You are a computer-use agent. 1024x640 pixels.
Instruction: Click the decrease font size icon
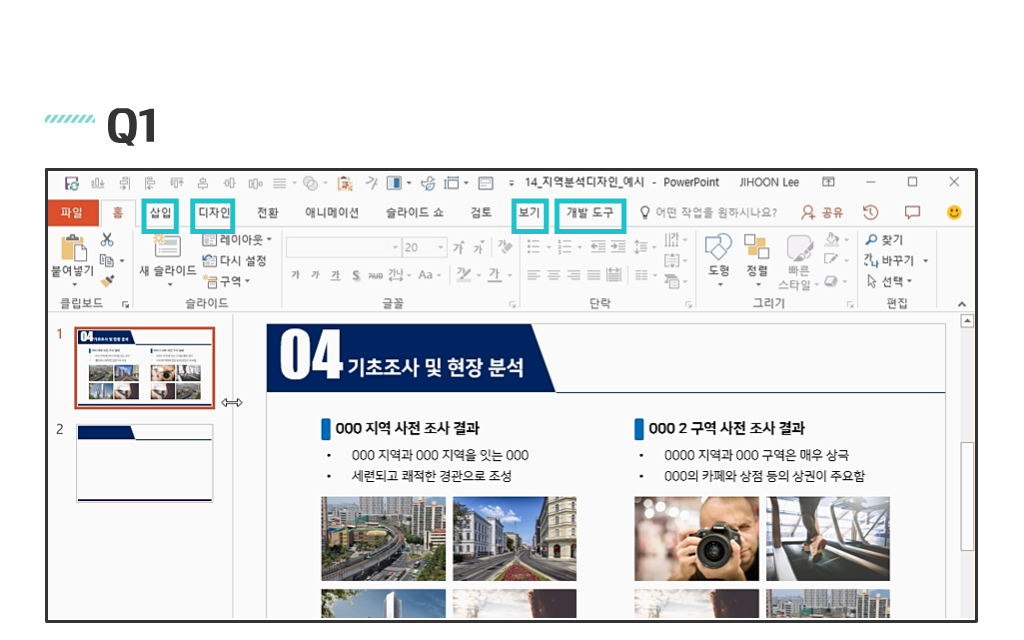click(479, 248)
